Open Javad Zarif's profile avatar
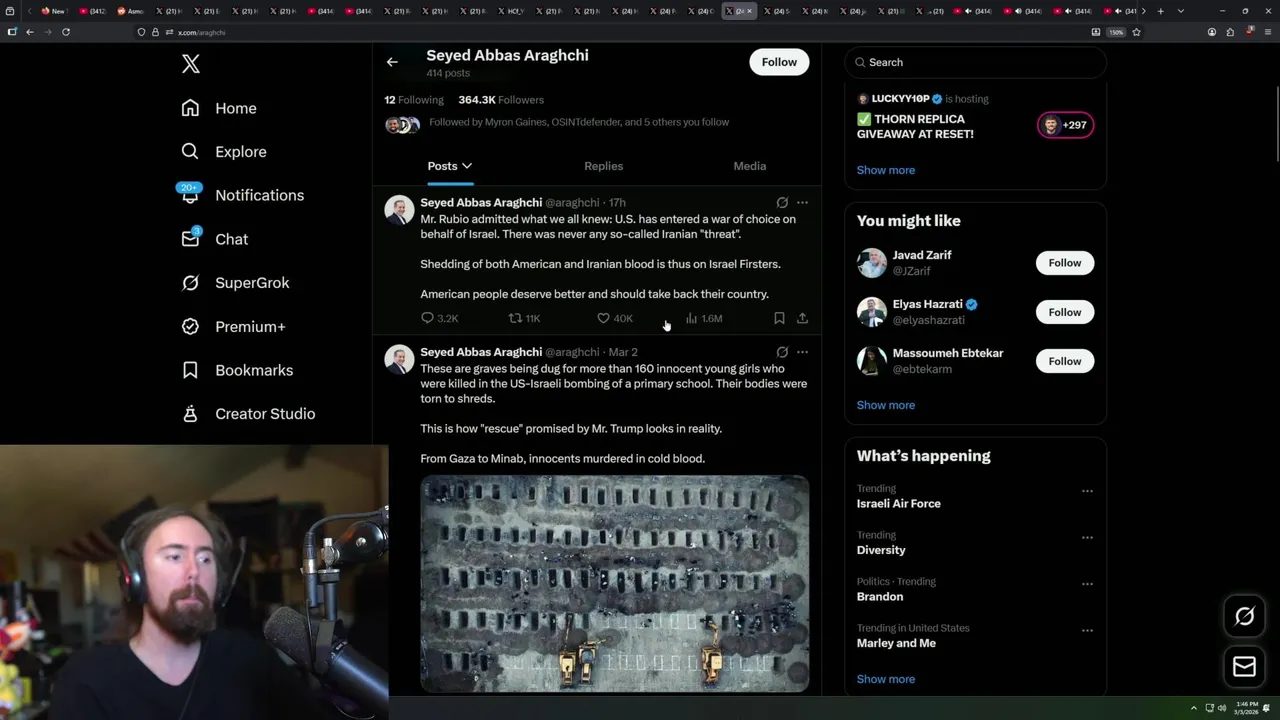This screenshot has width=1280, height=720. point(872,263)
